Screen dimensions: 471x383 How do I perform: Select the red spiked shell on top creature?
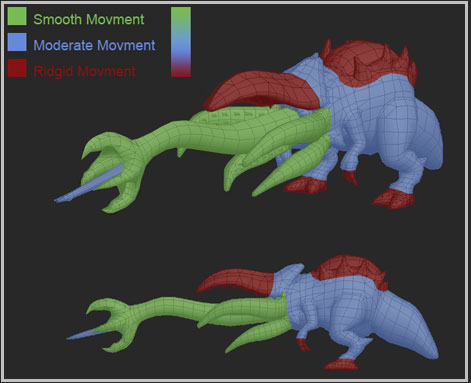click(368, 63)
